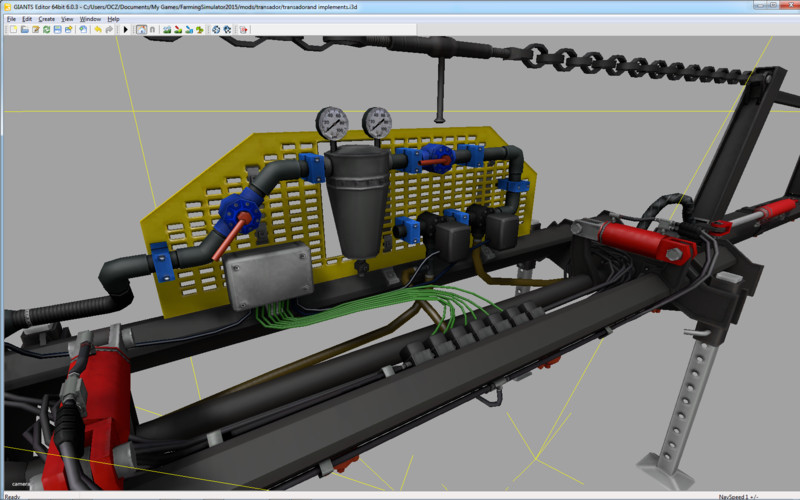
Task: Select the last terrain tool icon with the green plant
Action: (x=200, y=30)
